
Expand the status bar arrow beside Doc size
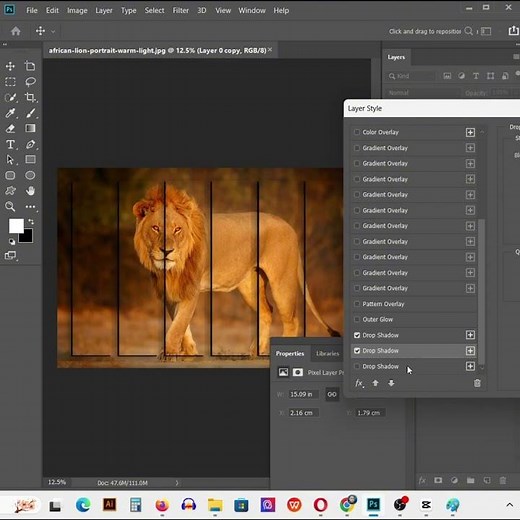[177, 483]
